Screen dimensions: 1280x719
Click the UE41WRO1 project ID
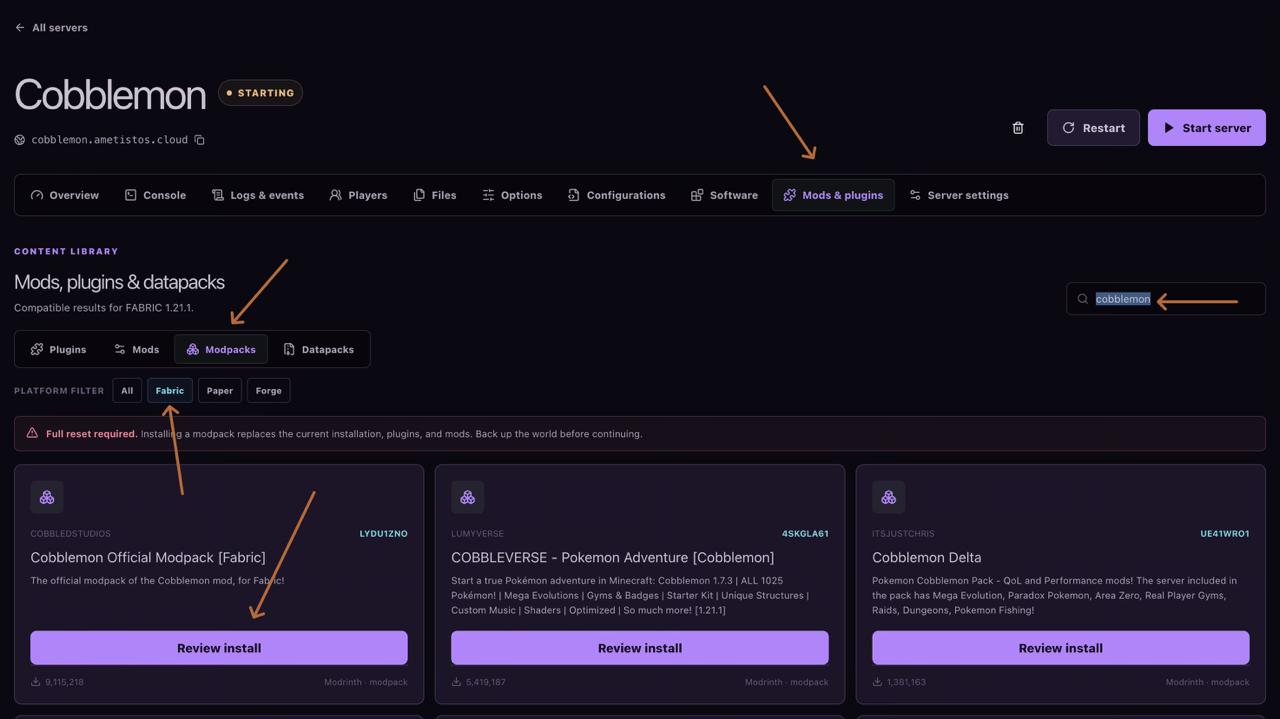[x=1225, y=534]
